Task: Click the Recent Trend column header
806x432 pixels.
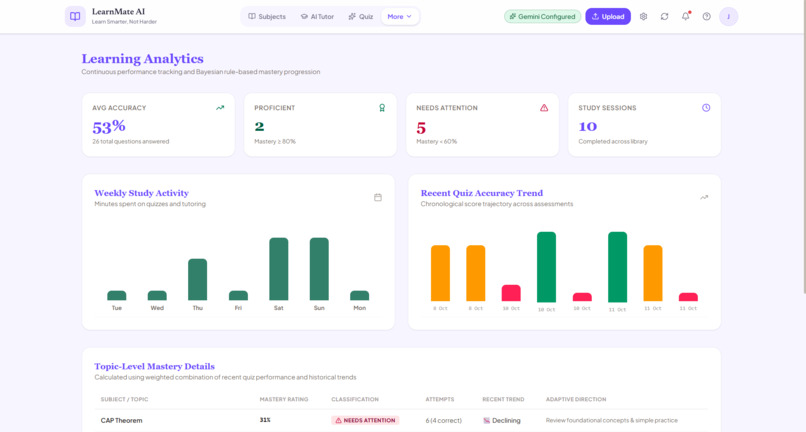Action: pyautogui.click(x=503, y=399)
